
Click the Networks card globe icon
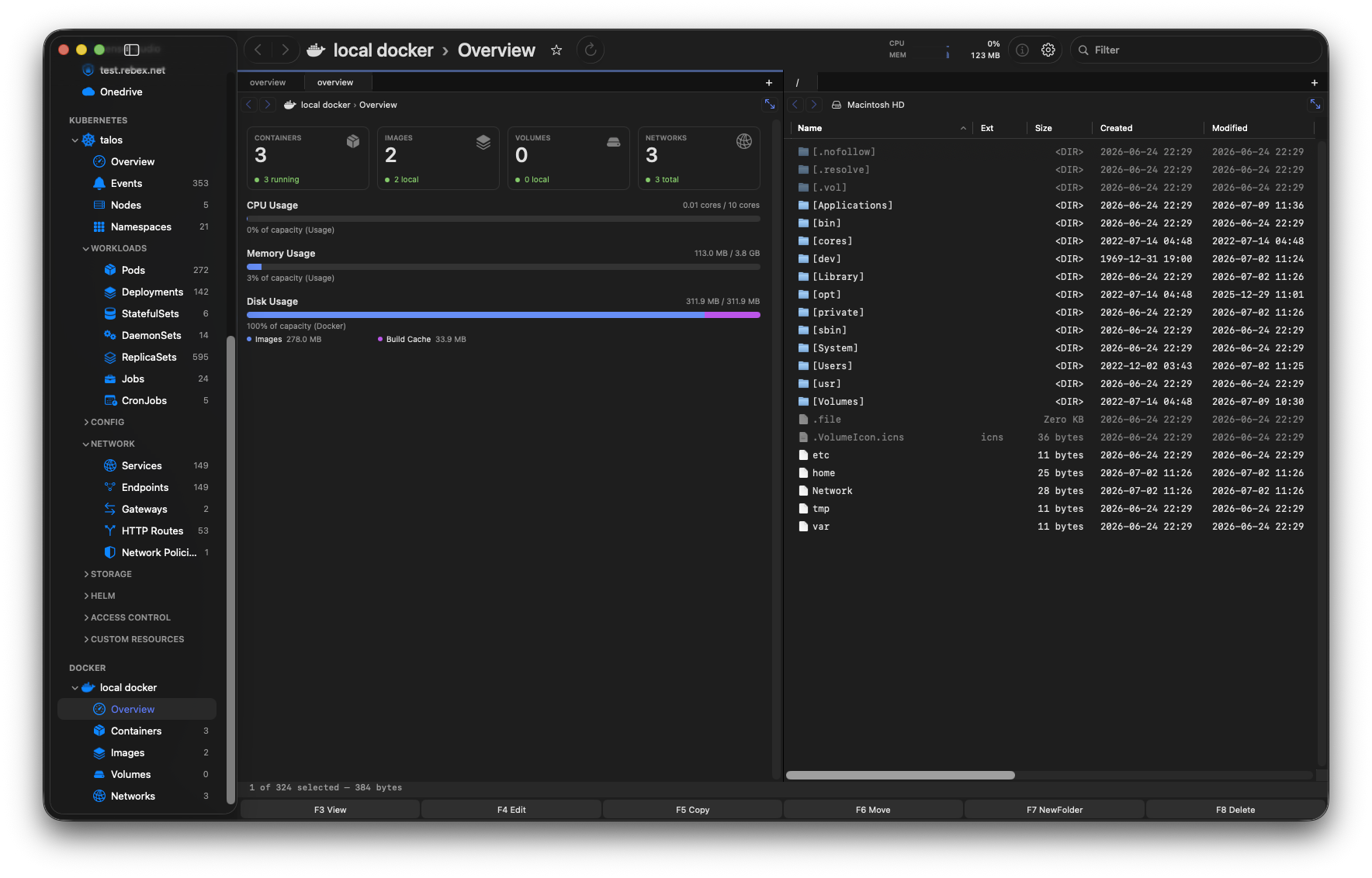744,141
